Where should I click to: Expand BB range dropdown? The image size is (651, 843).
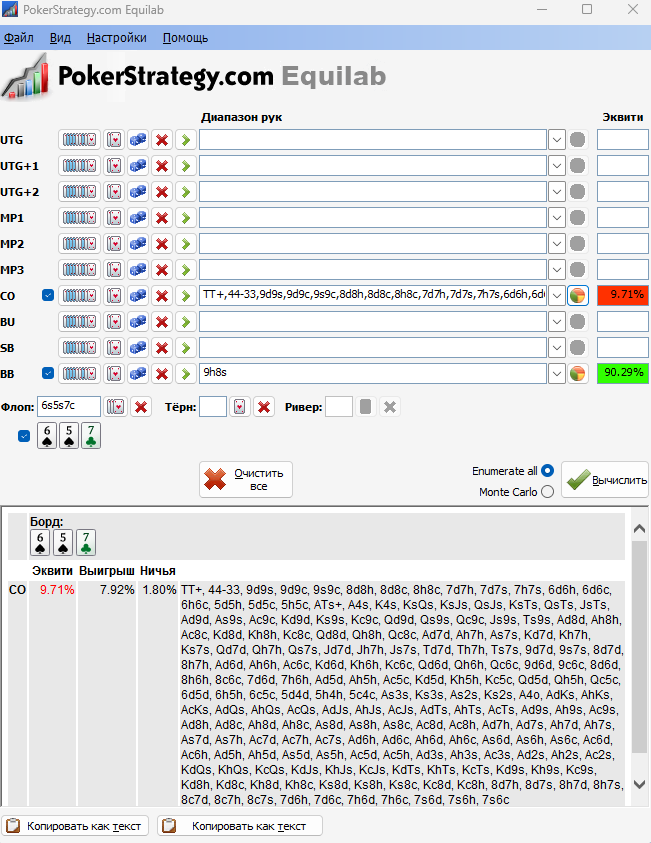557,374
